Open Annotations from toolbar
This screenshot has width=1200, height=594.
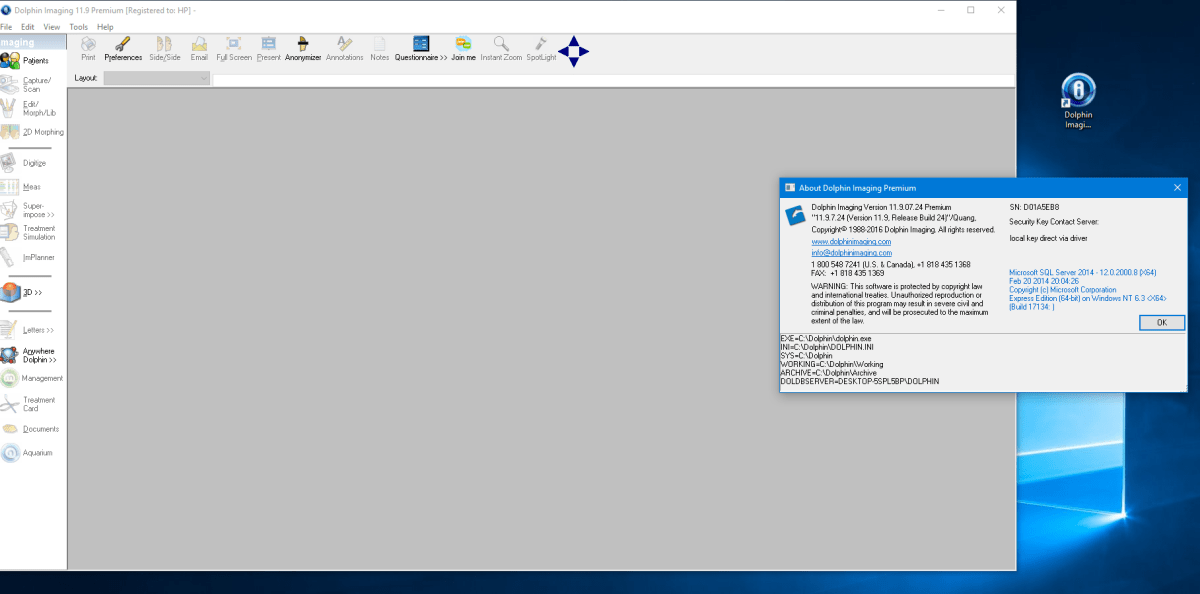[x=344, y=49]
